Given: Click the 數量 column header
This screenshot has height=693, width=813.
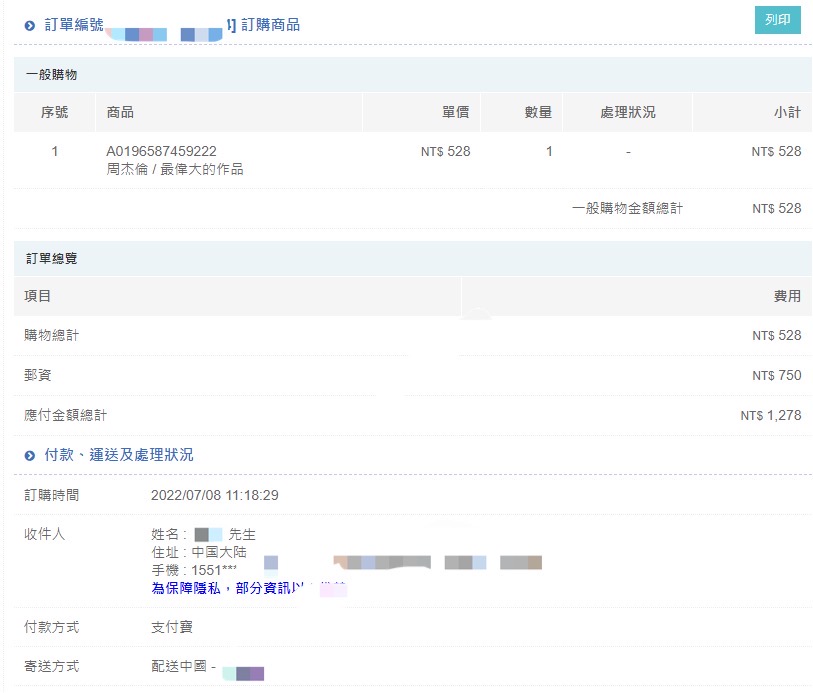Looking at the screenshot, I should pos(537,112).
